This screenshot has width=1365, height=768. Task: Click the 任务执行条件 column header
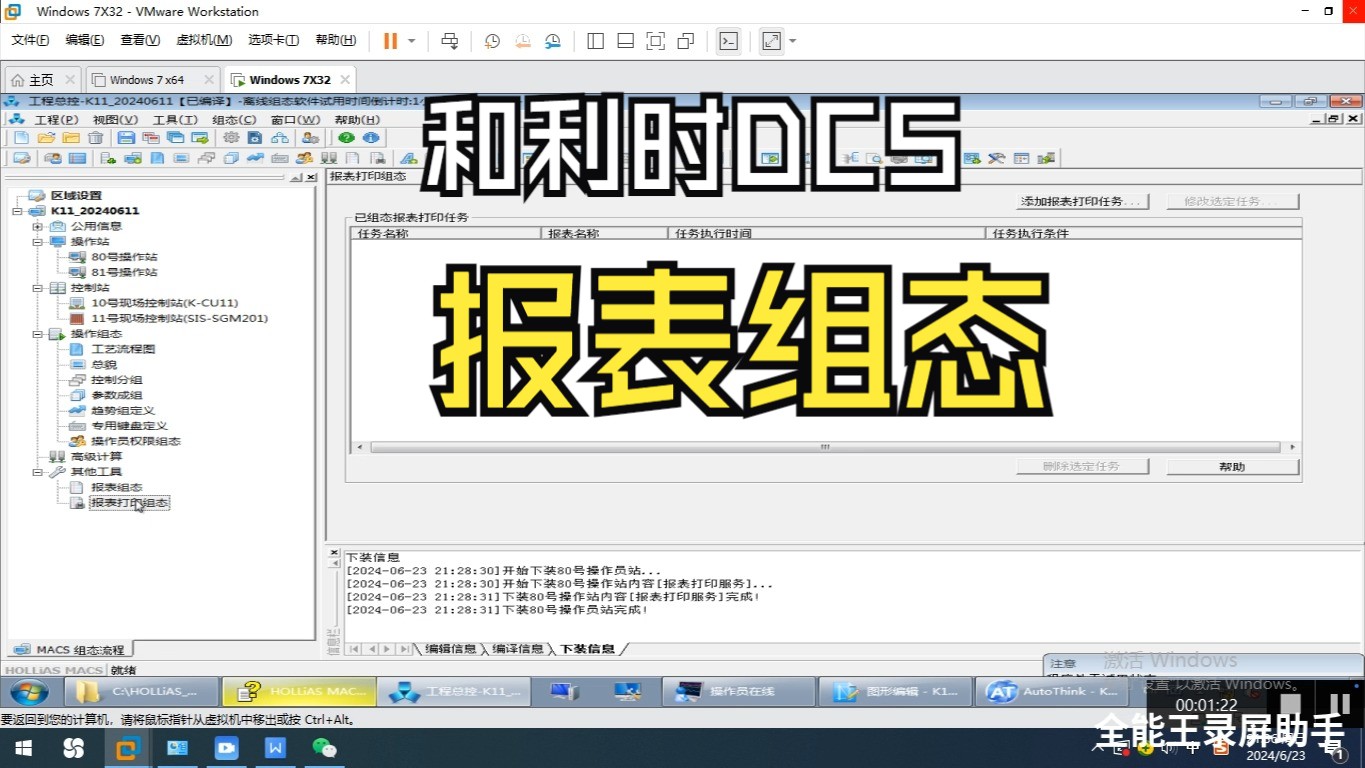tap(1144, 233)
